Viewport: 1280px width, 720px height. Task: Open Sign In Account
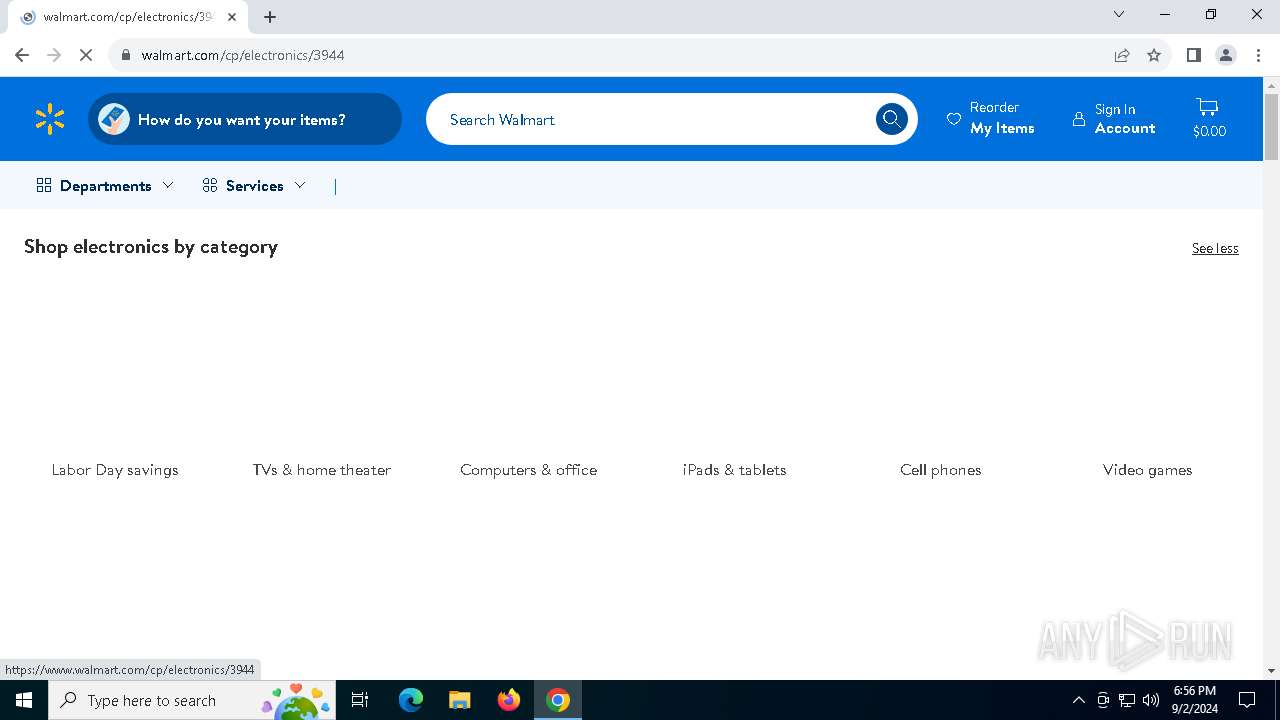tap(1114, 118)
